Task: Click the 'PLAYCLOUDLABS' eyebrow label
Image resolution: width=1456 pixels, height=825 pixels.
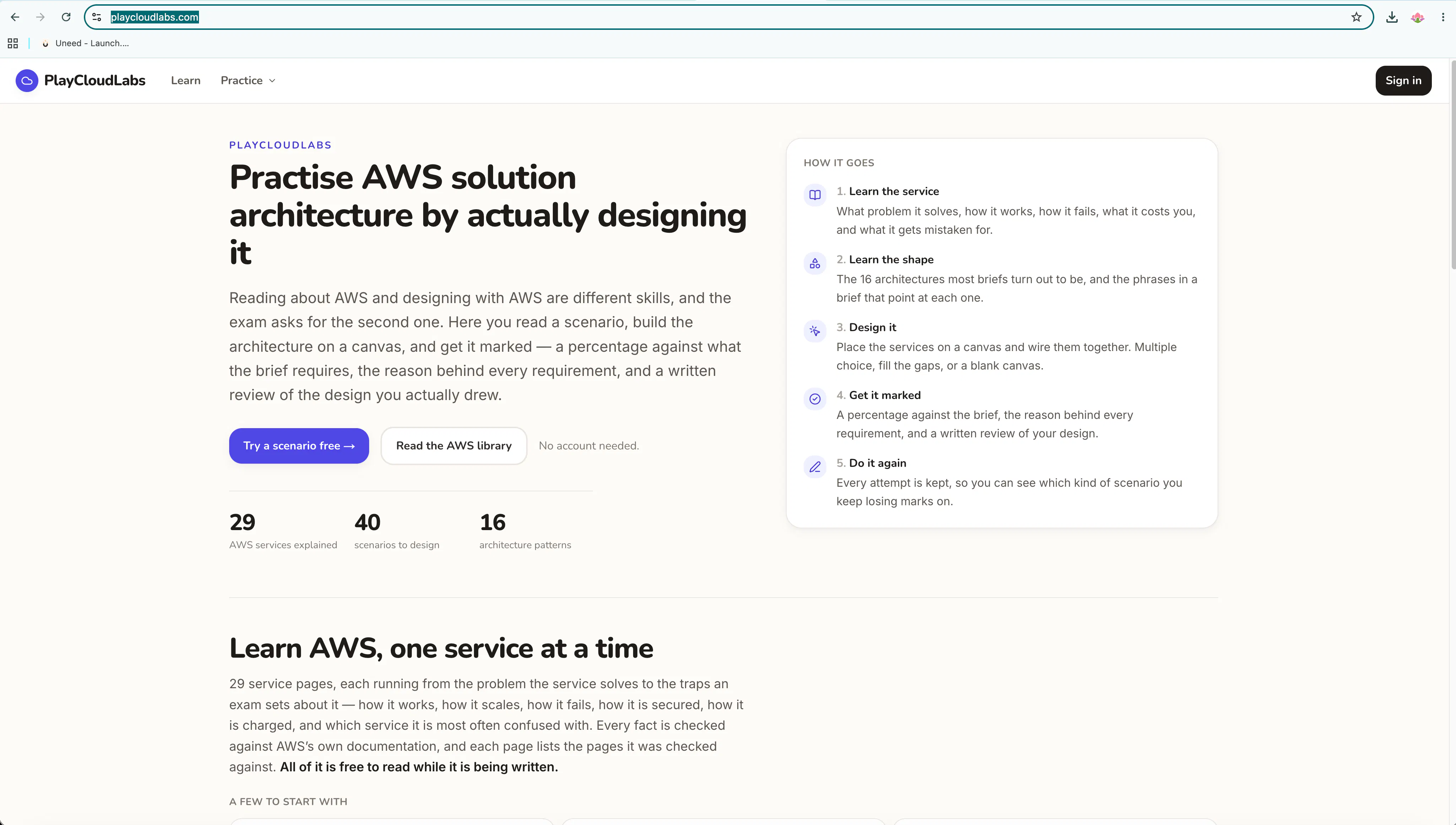Action: pyautogui.click(x=280, y=145)
